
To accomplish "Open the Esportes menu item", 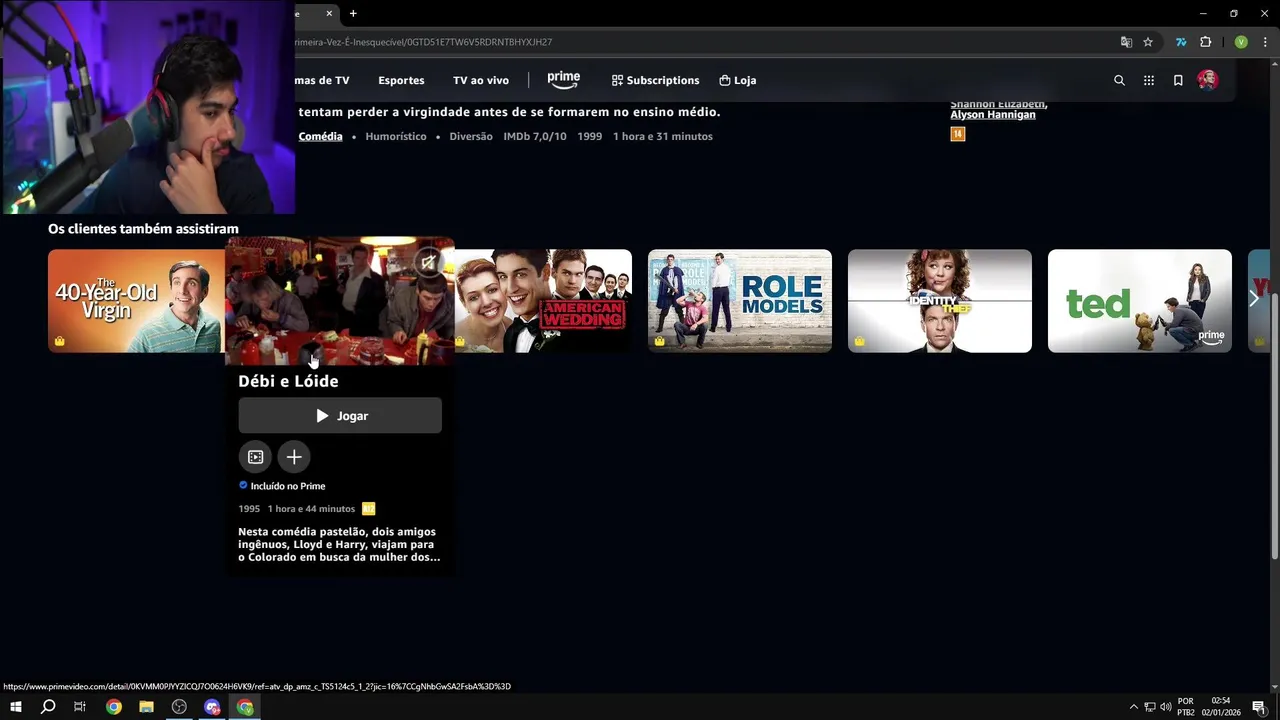I will pos(401,80).
